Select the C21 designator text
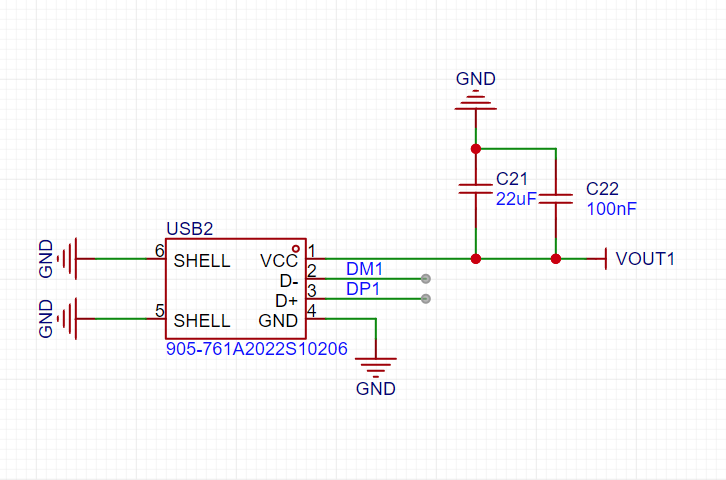Screen dimensions: 726x480 click(512, 179)
